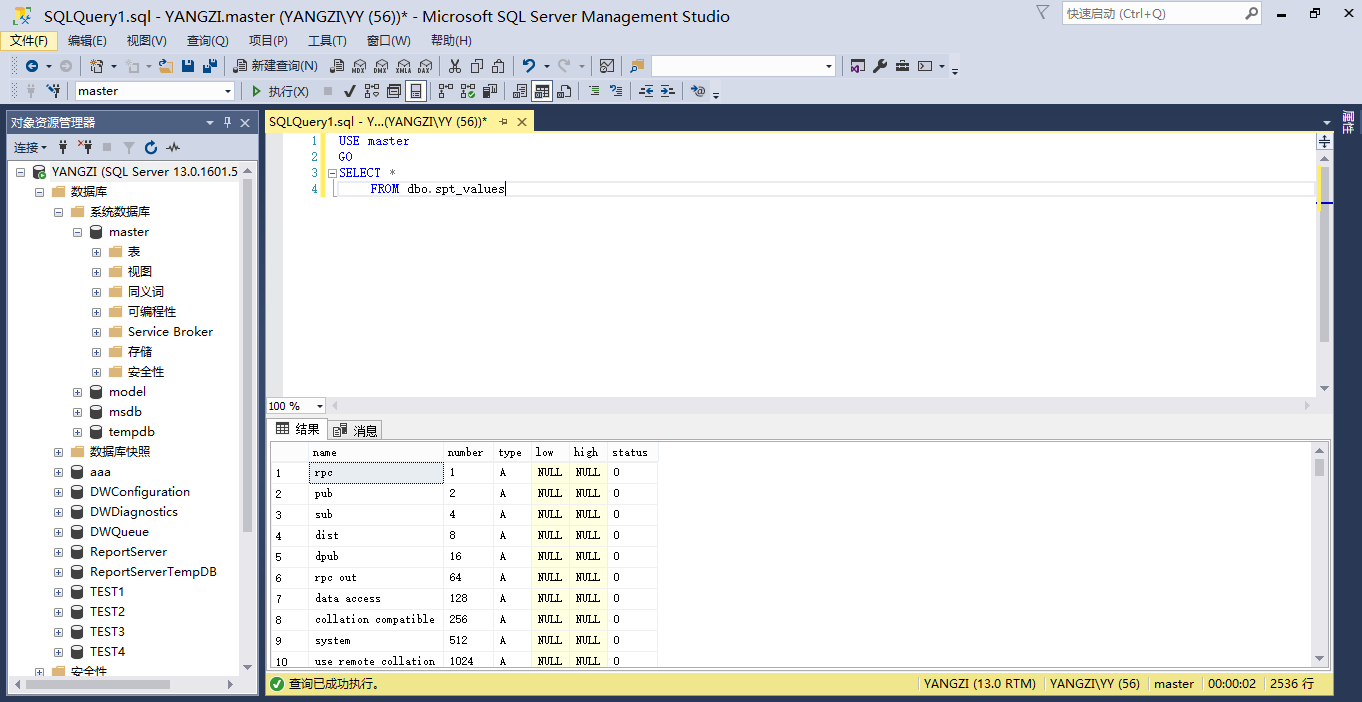Viewport: 1362px width, 702px height.
Task: Toggle the auto-hide pin on Object Explorer
Action: [225, 123]
